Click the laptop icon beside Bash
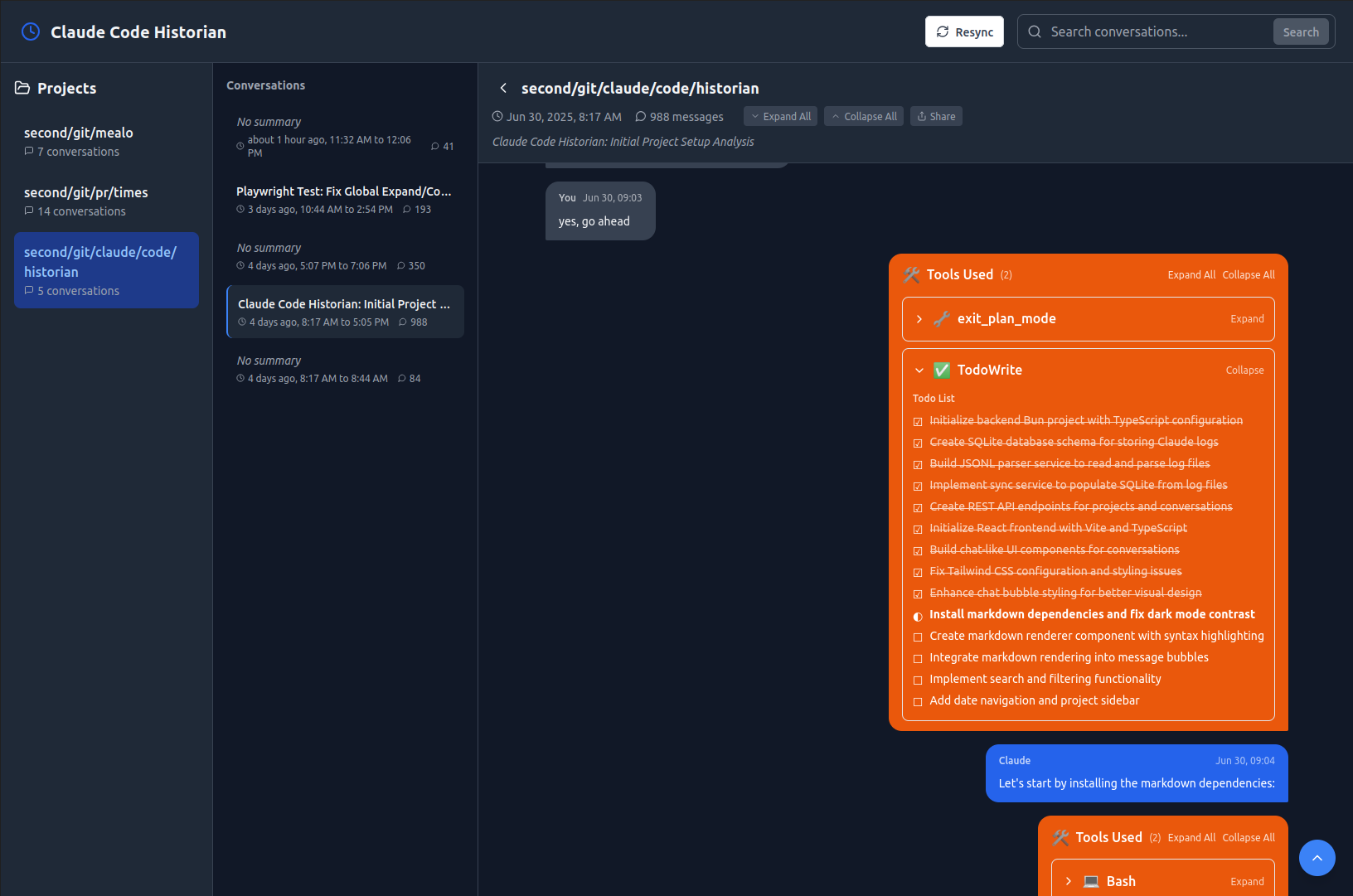This screenshot has width=1353, height=896. [1091, 881]
